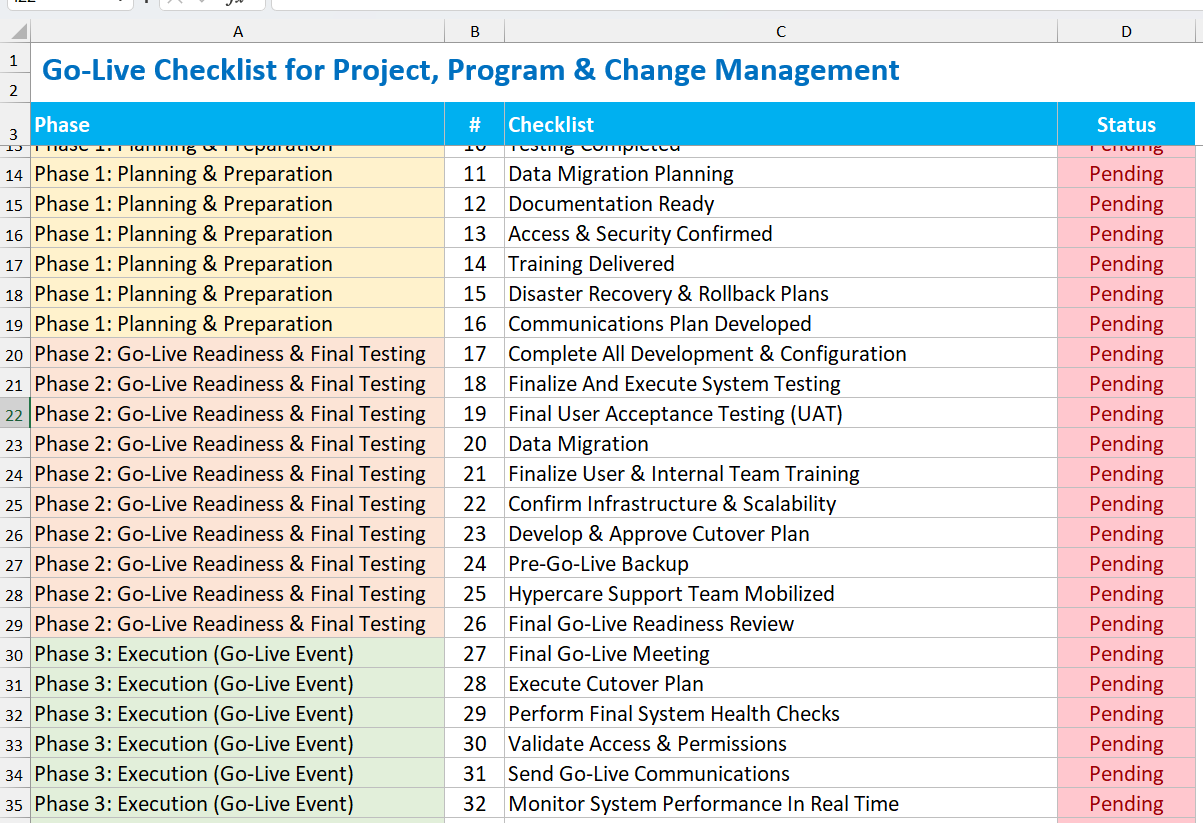Click the Checklist column heading cell
This screenshot has width=1203, height=823.
pyautogui.click(x=781, y=125)
